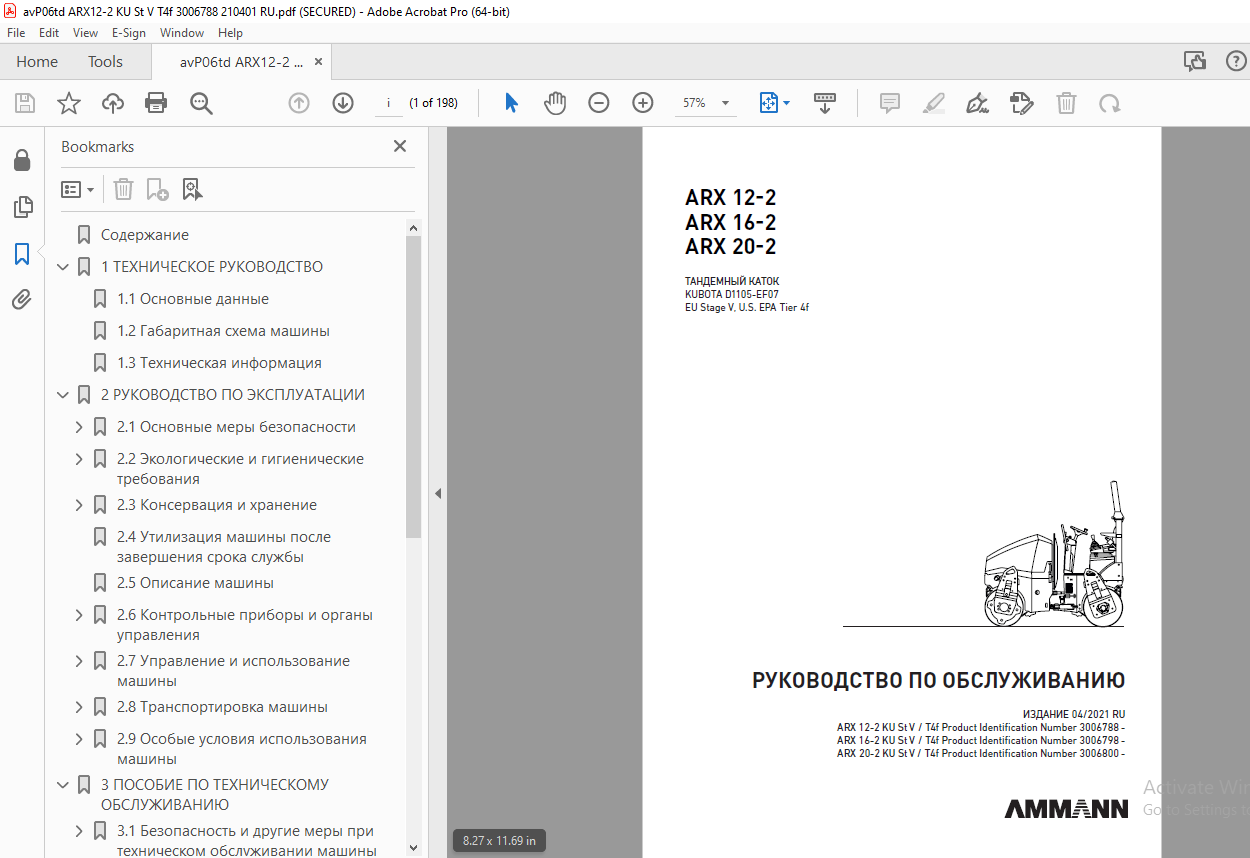This screenshot has width=1250, height=858.
Task: Open the E-Sign menu
Action: (128, 32)
